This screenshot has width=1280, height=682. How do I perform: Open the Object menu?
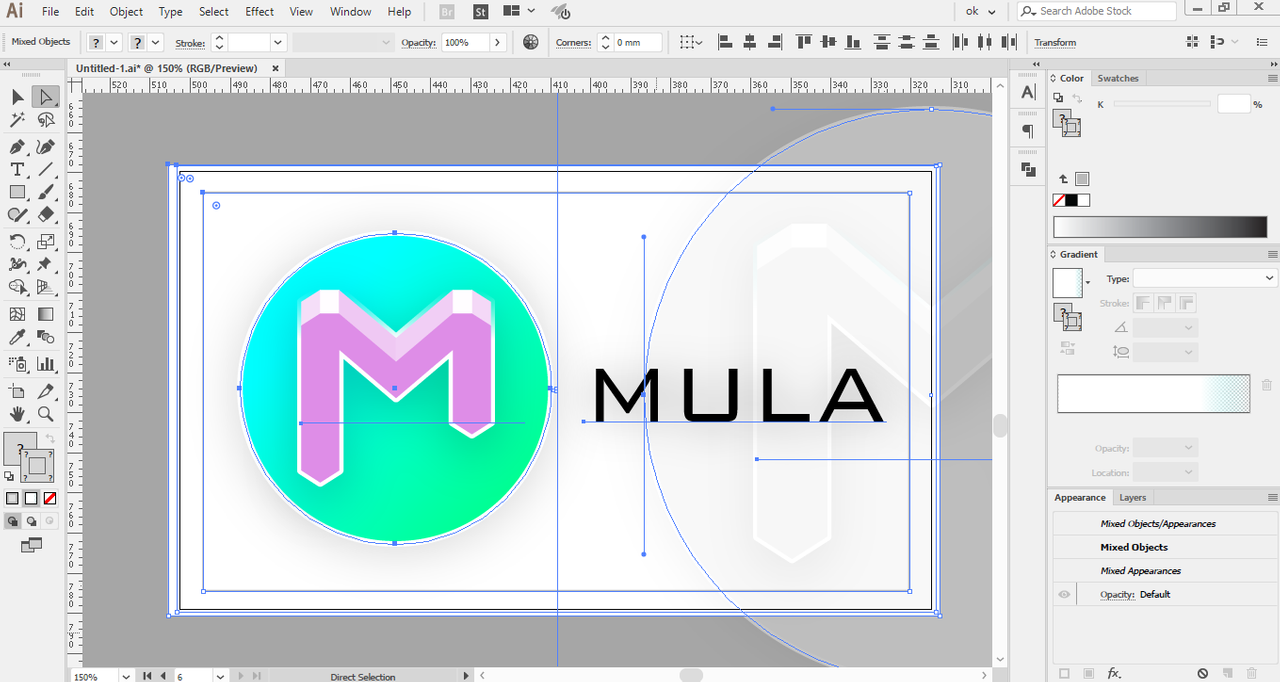pos(126,12)
